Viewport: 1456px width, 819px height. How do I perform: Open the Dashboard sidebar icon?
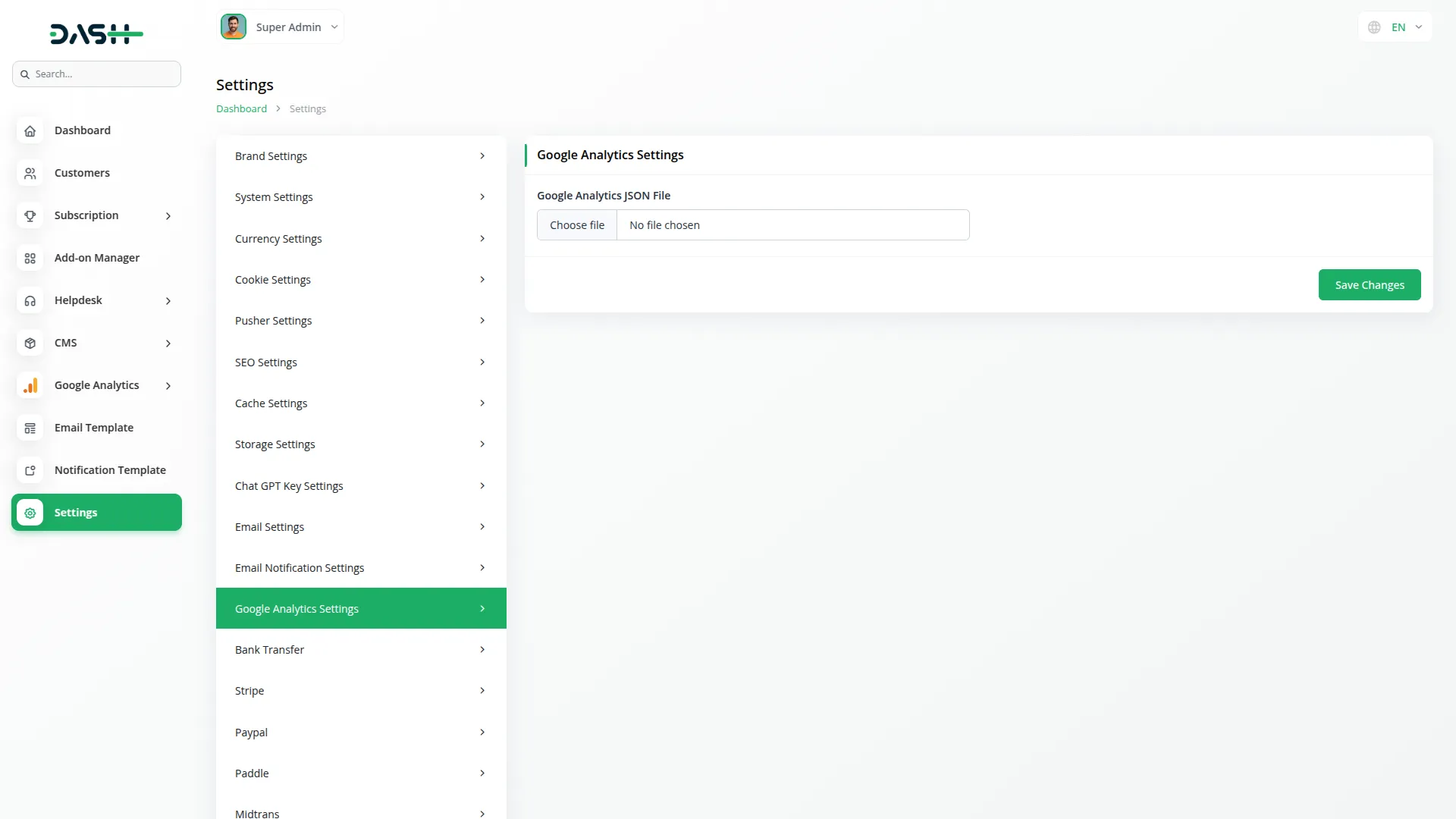30,130
